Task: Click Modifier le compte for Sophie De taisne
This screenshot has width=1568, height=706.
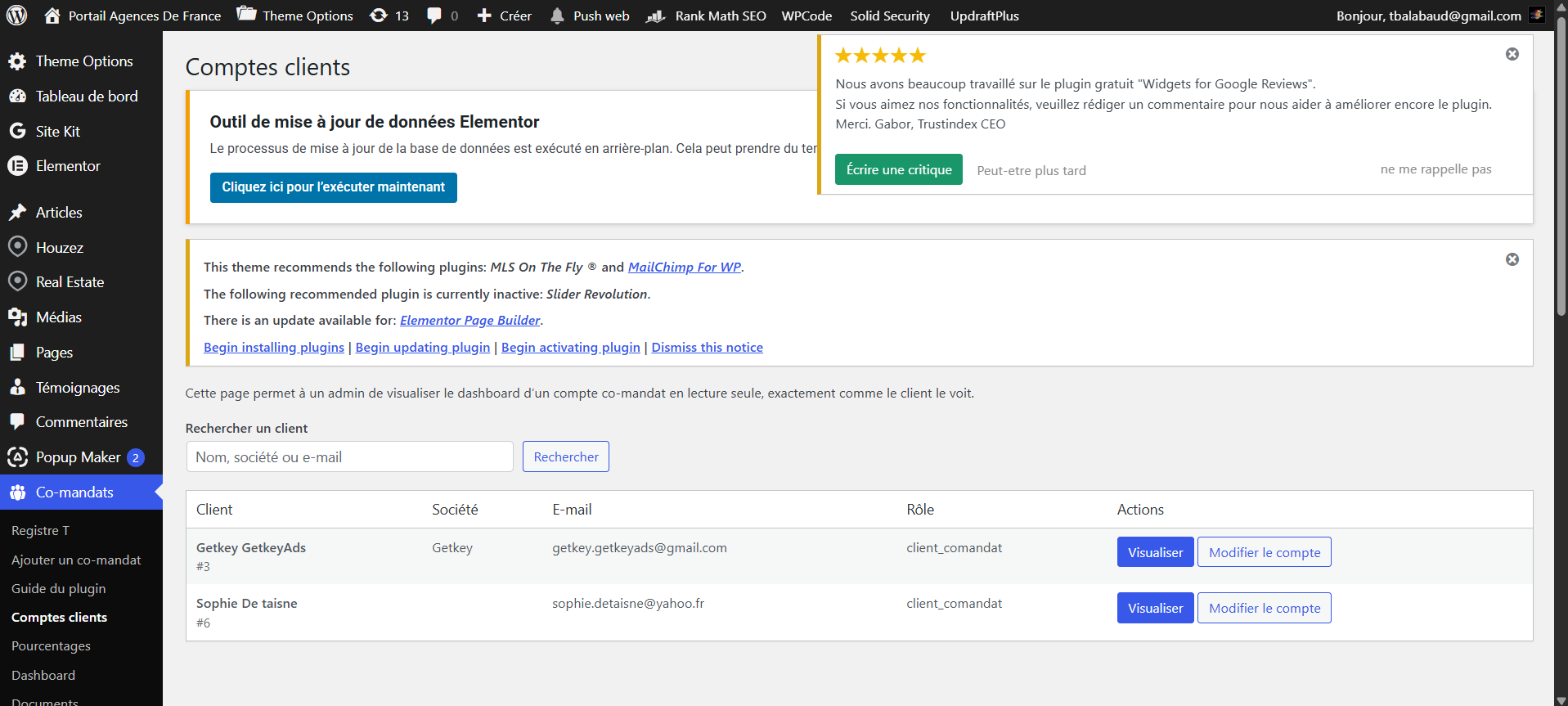Action: pos(1265,608)
